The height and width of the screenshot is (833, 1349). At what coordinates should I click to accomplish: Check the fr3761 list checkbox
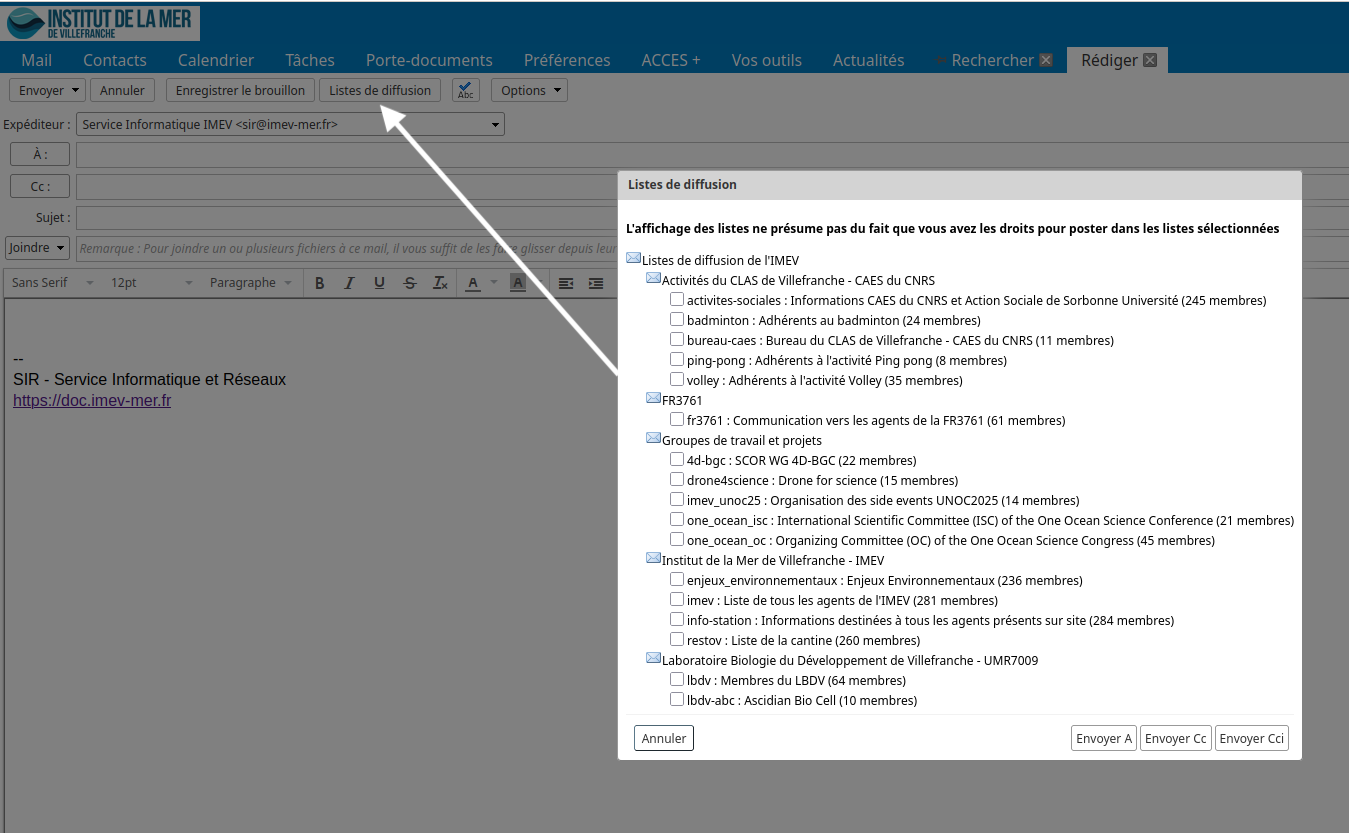(677, 419)
